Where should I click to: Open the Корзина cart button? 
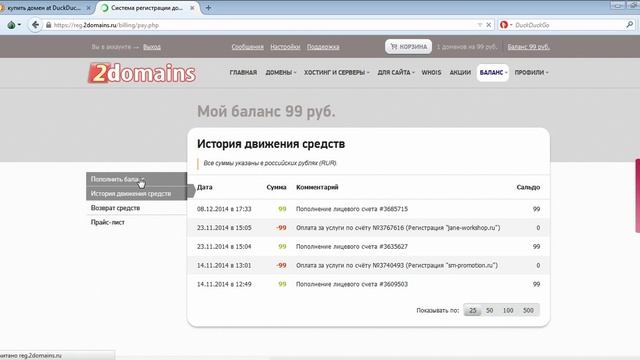(x=409, y=47)
